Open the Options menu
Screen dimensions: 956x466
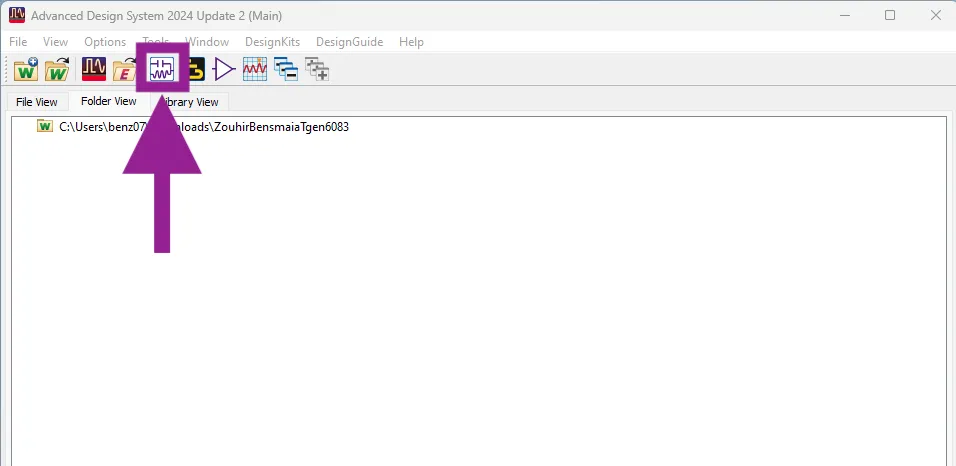[x=105, y=42]
